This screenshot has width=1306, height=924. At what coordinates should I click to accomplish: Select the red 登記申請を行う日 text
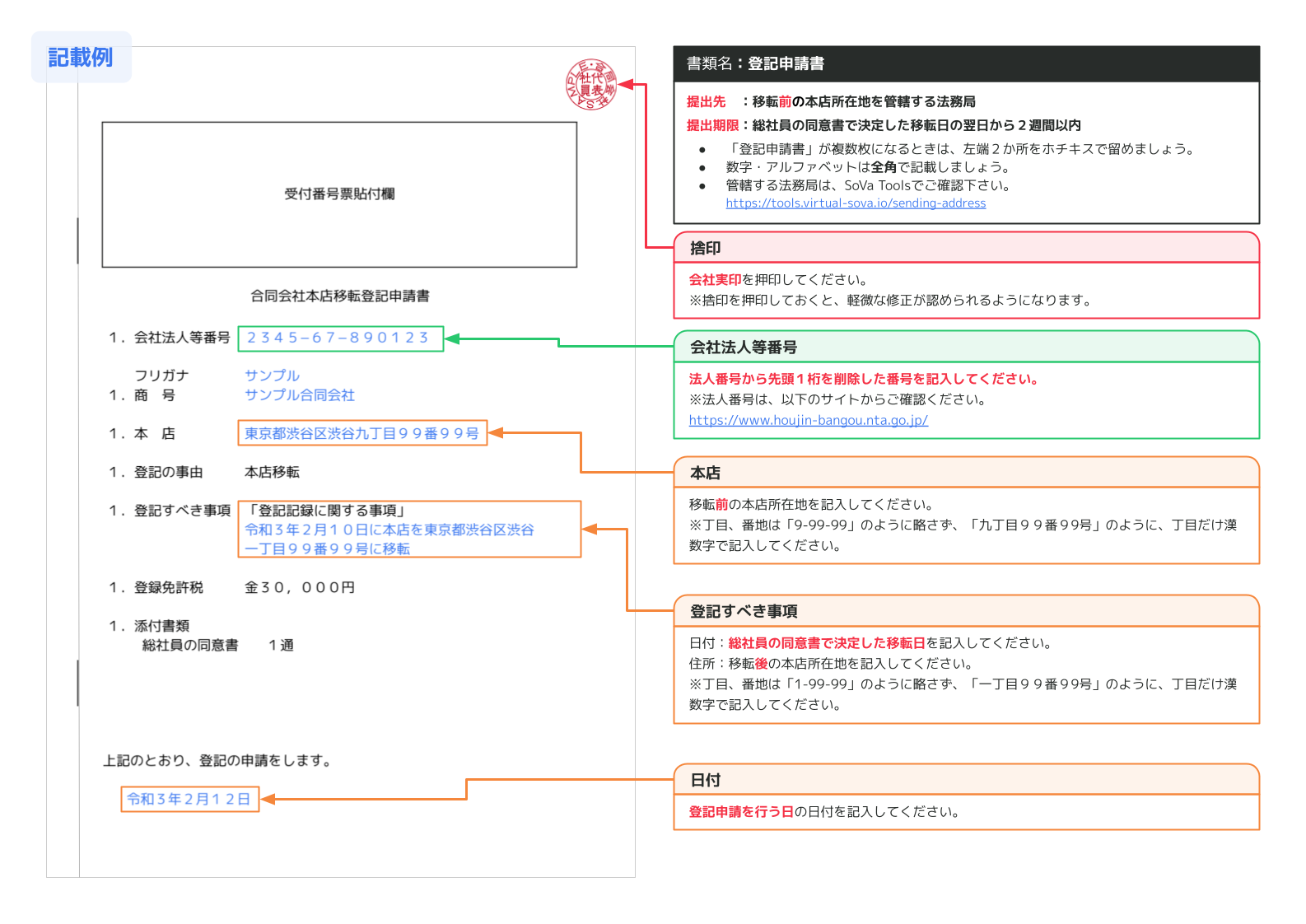tap(741, 812)
